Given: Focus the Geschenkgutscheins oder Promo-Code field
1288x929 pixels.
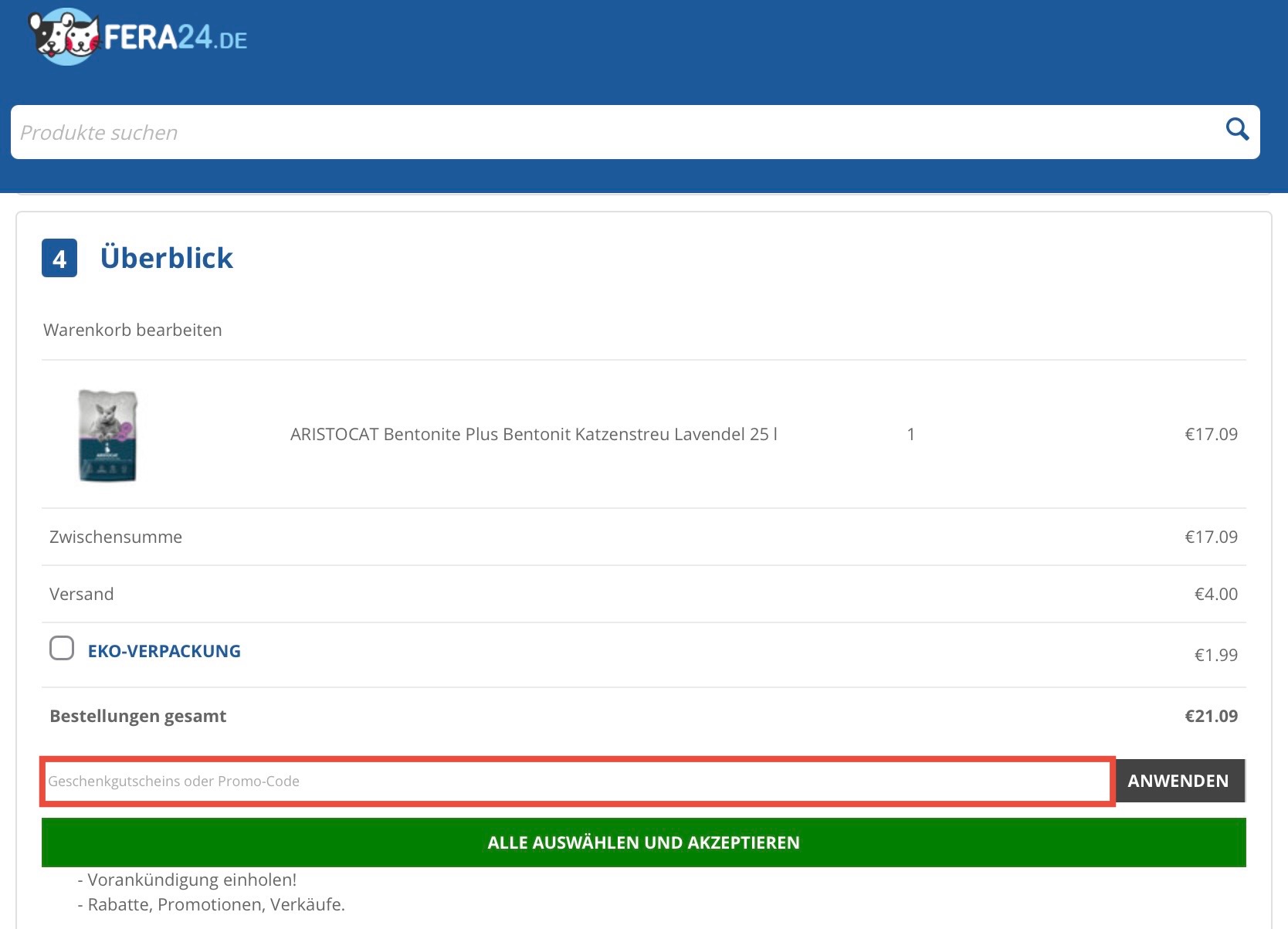Looking at the screenshot, I should pyautogui.click(x=577, y=781).
